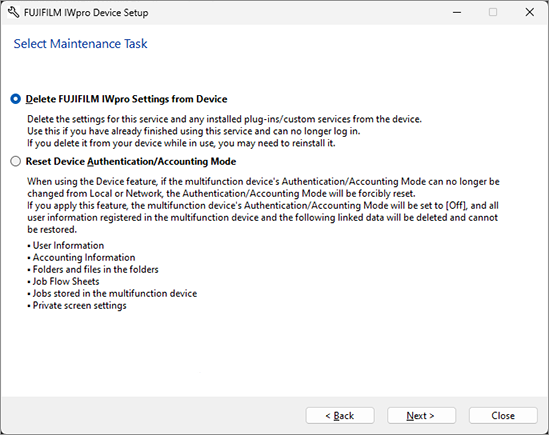Click the Private screen settings bullet item

point(77,305)
